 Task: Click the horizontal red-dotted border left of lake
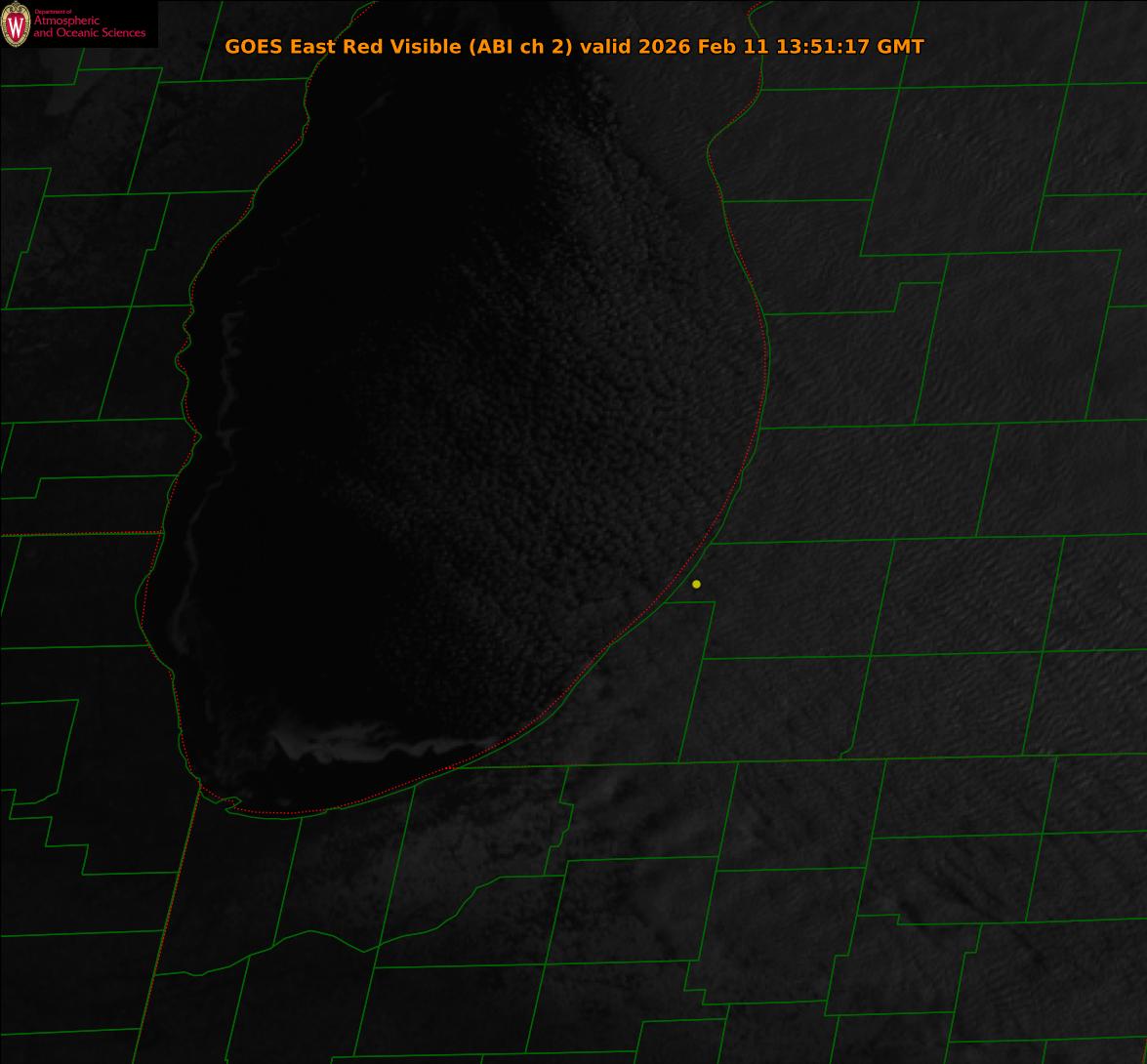[78, 534]
